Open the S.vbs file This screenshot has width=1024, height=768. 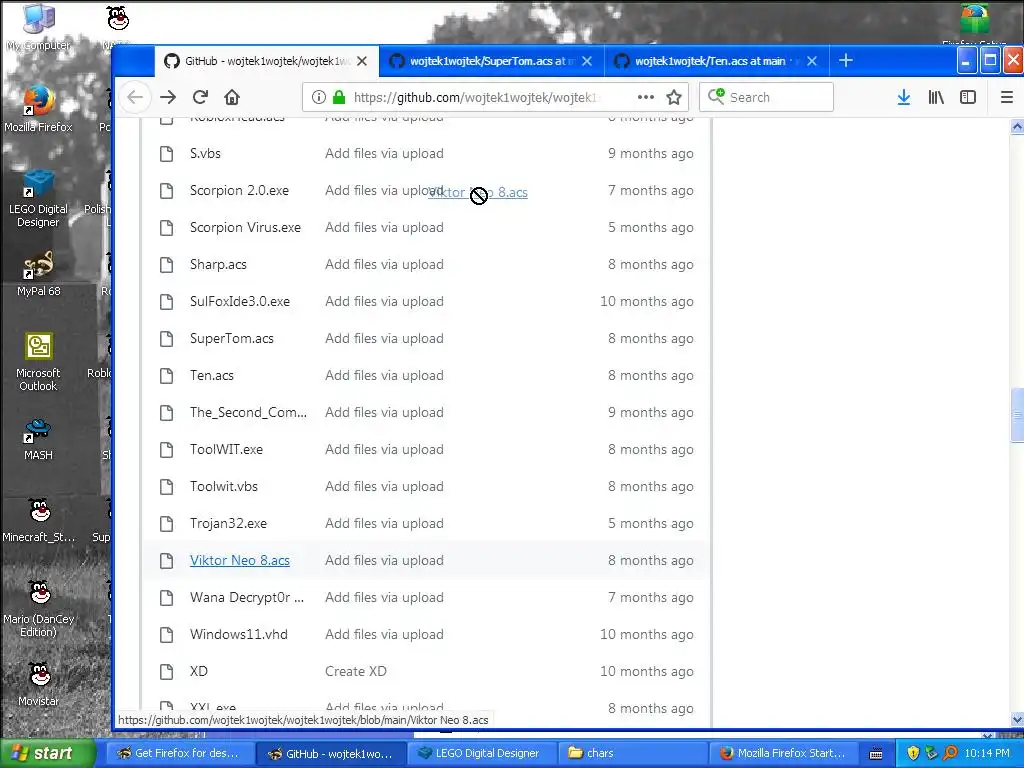pos(205,153)
